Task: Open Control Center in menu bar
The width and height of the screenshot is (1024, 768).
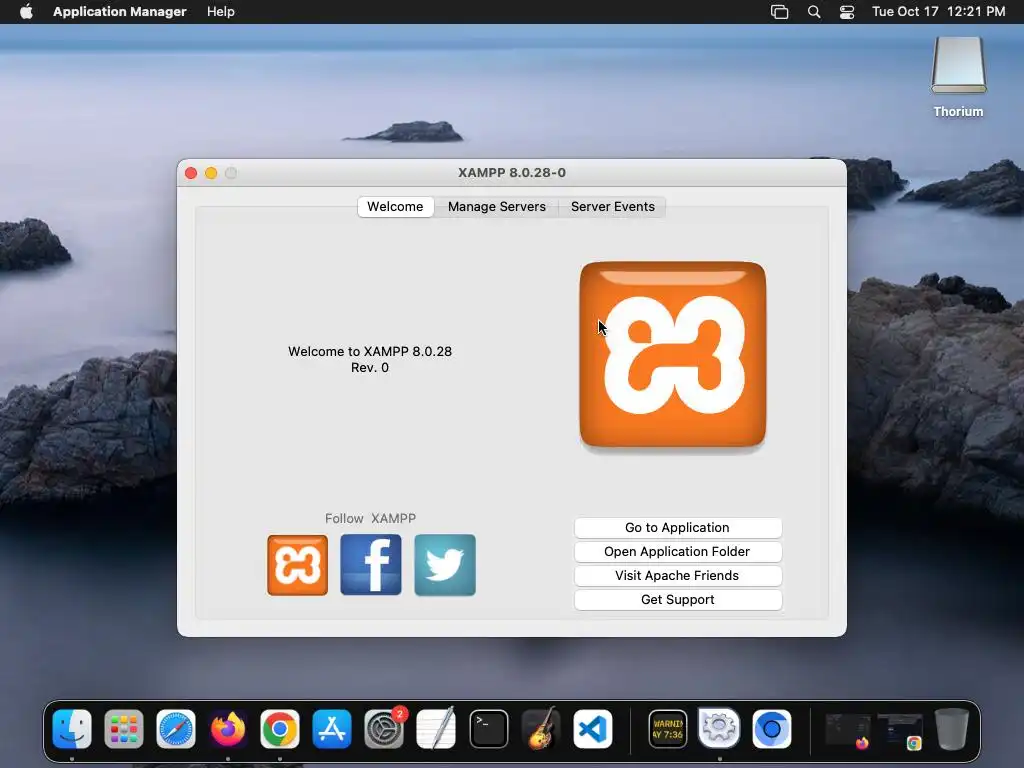Action: tap(847, 12)
